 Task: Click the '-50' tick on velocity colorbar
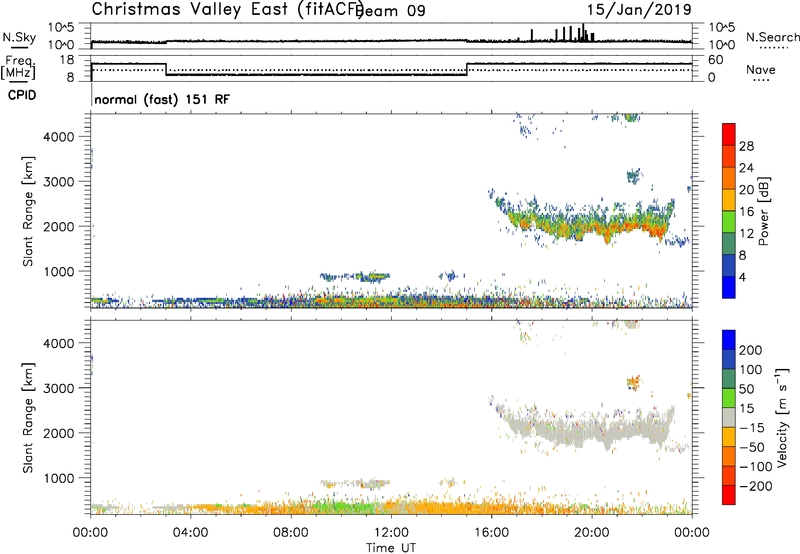(752, 447)
